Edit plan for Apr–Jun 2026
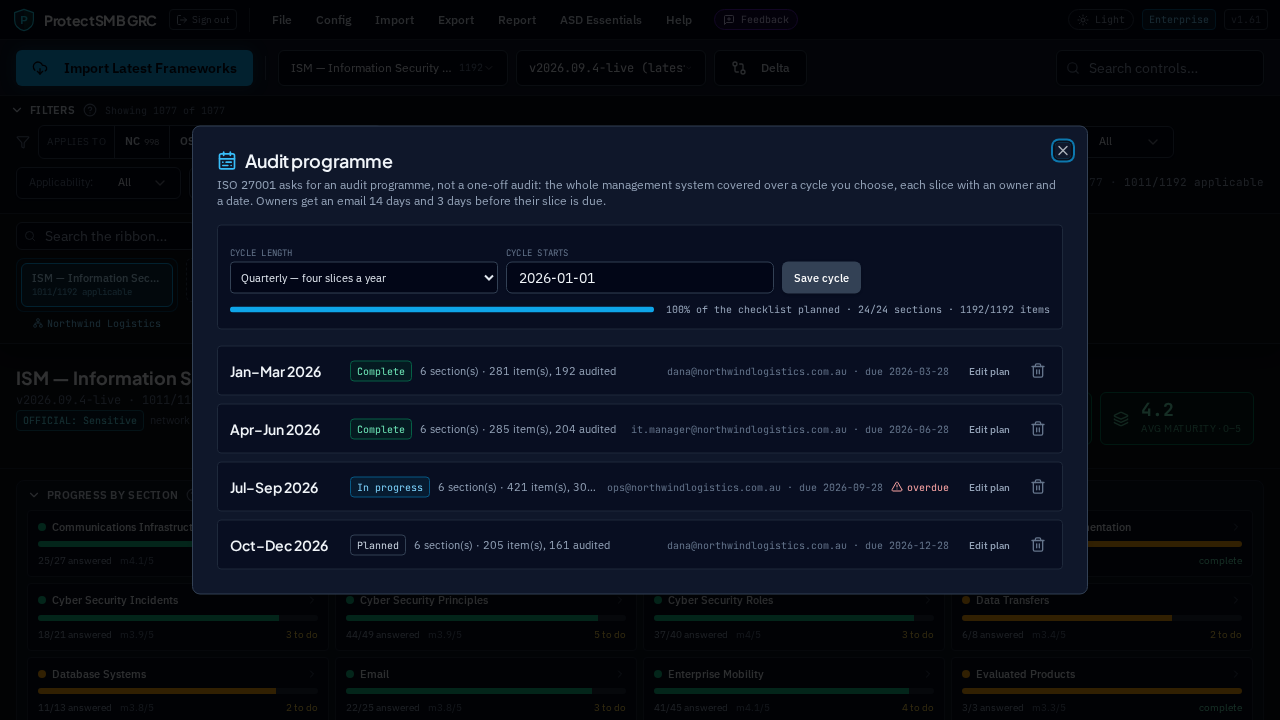This screenshot has height=720, width=1280. coord(989,429)
